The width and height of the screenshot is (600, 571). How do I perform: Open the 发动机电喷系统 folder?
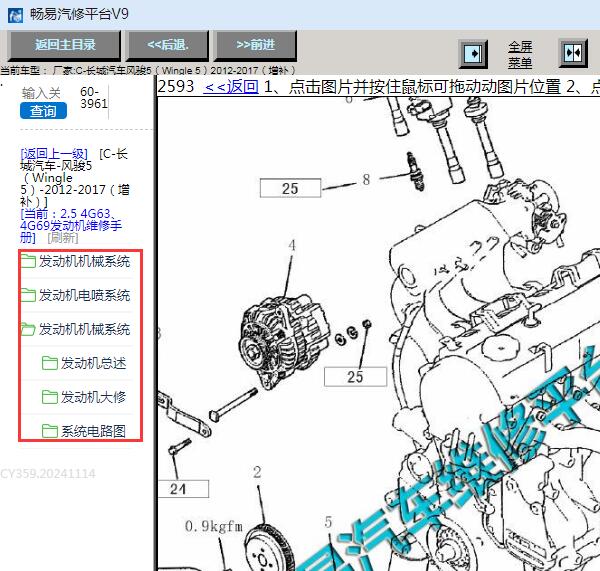(x=77, y=295)
